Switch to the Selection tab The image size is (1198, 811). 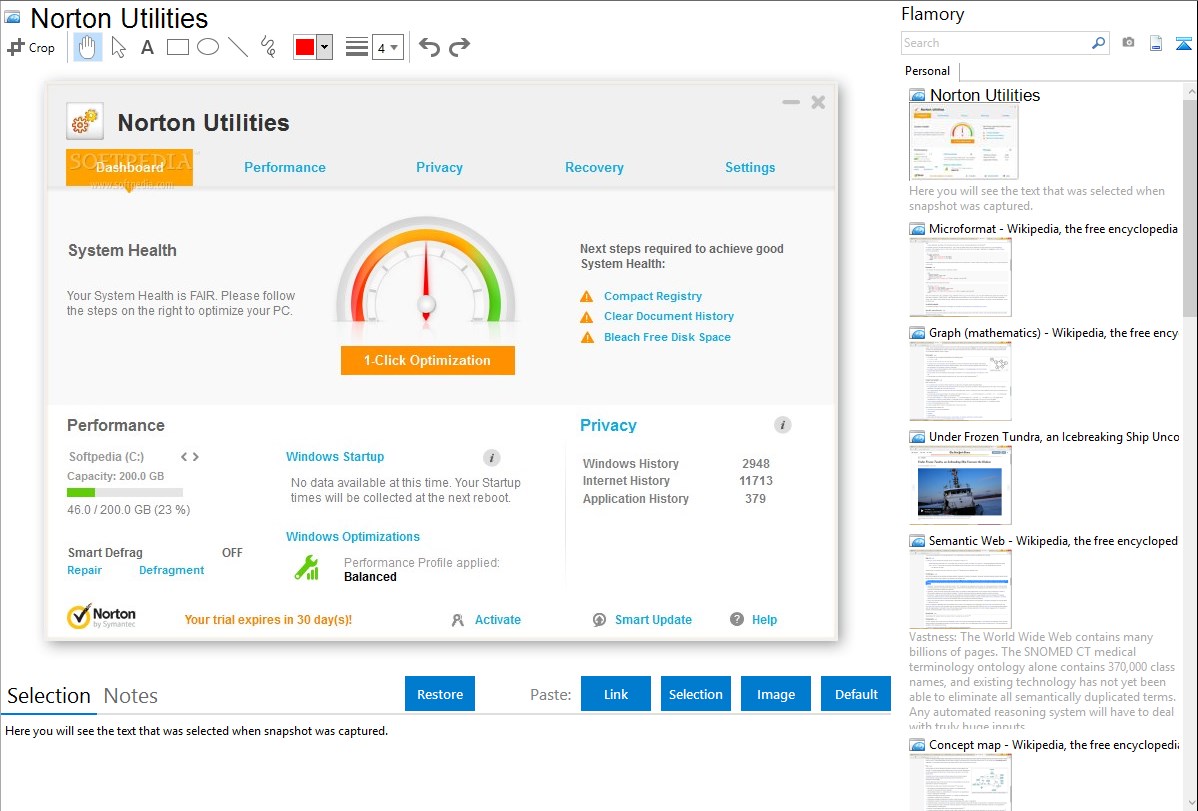pos(49,696)
